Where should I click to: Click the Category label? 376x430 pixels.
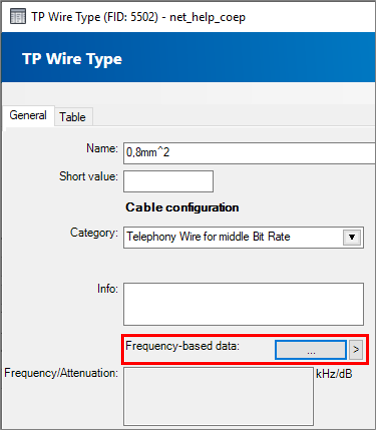(94, 233)
